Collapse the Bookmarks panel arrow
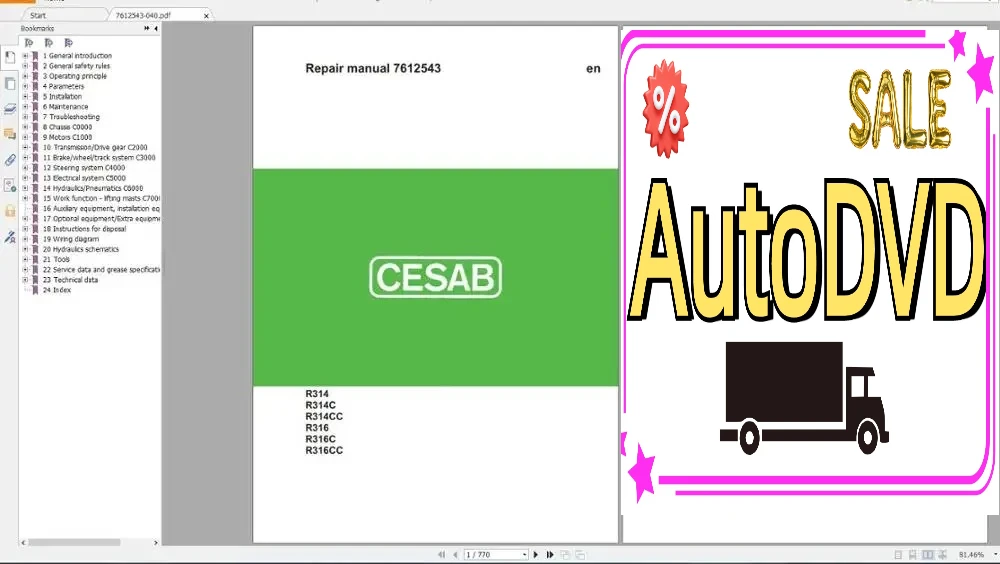This screenshot has height=564, width=1000. coord(156,28)
